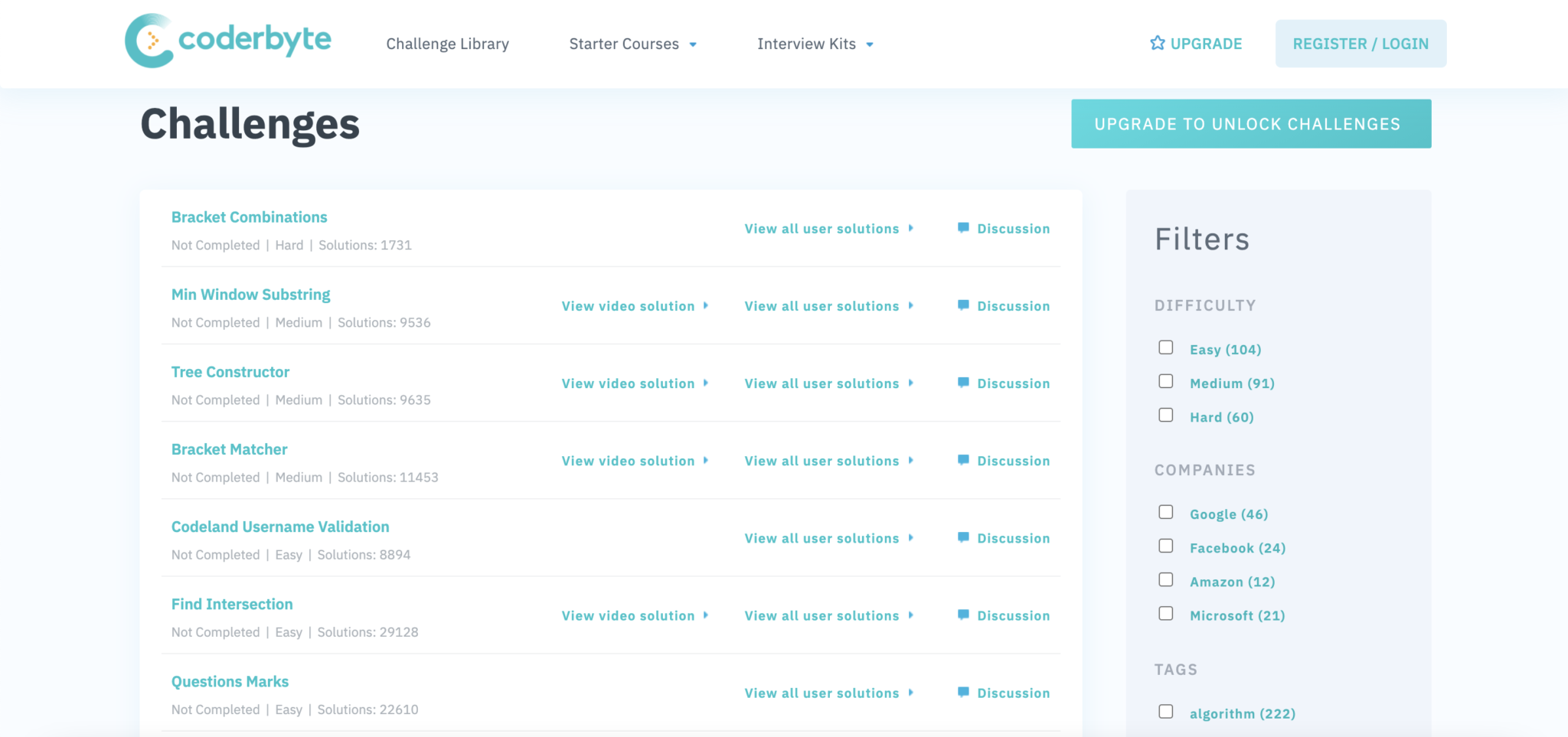Enable the Google companies filter
This screenshot has height=737, width=1568.
click(x=1166, y=511)
